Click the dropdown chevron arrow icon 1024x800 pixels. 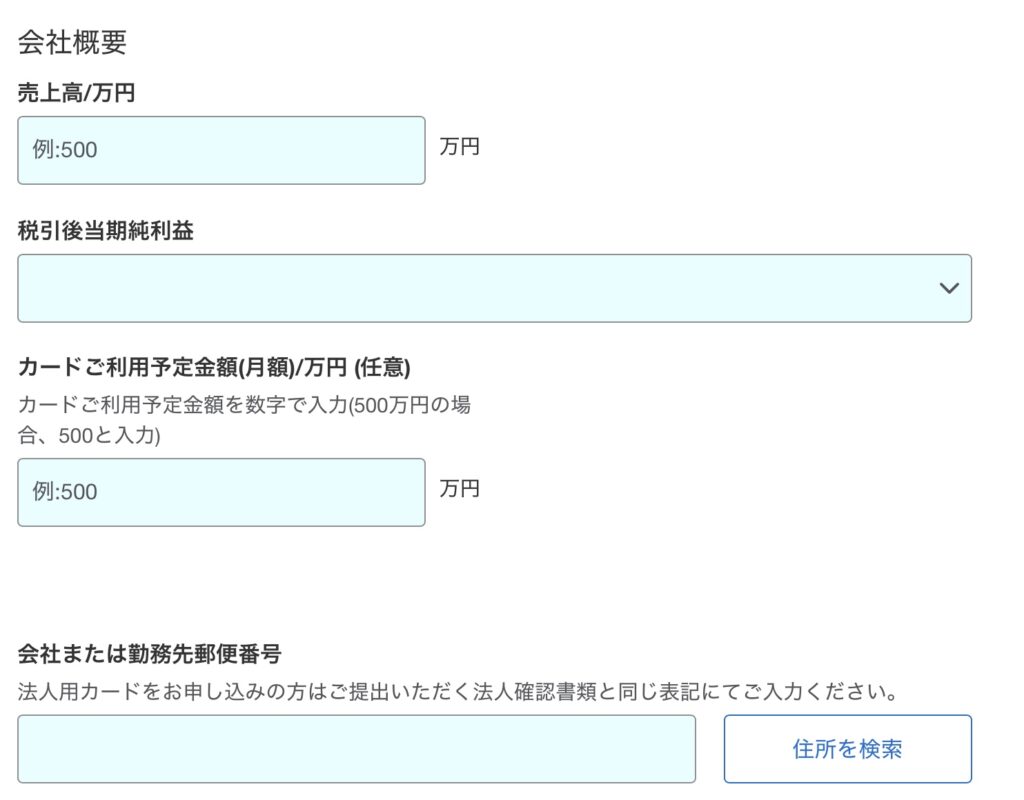(949, 288)
